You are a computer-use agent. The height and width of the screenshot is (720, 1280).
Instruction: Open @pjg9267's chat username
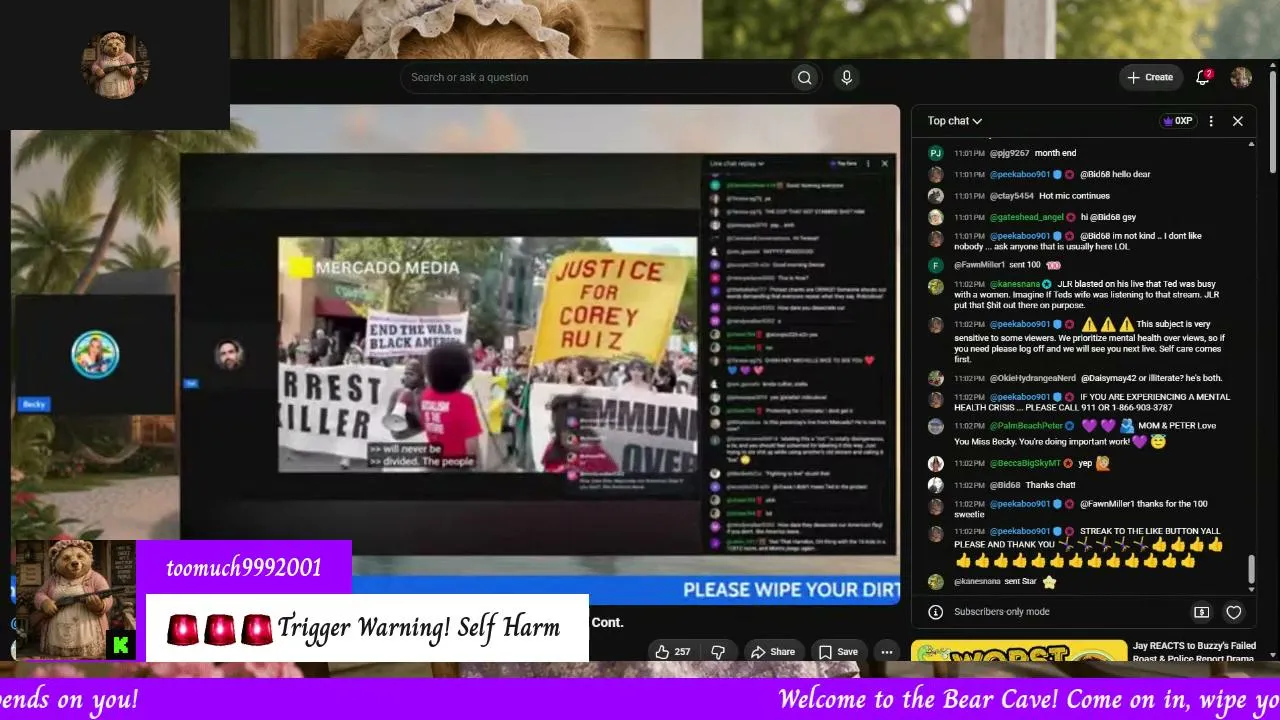click(1009, 153)
